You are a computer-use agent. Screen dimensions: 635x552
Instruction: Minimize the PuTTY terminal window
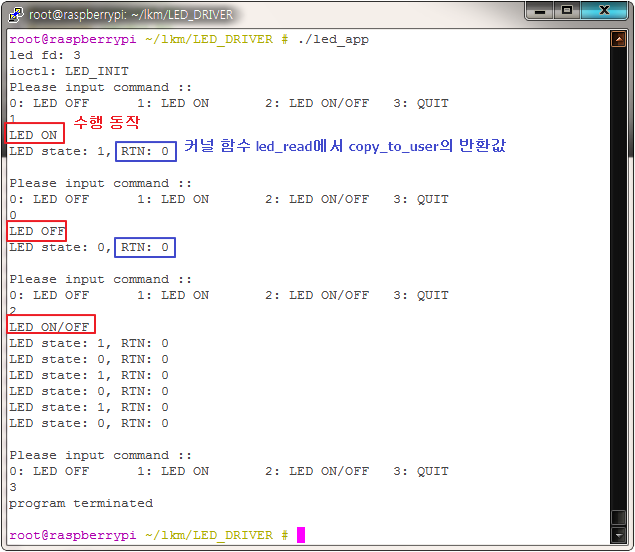coord(540,11)
